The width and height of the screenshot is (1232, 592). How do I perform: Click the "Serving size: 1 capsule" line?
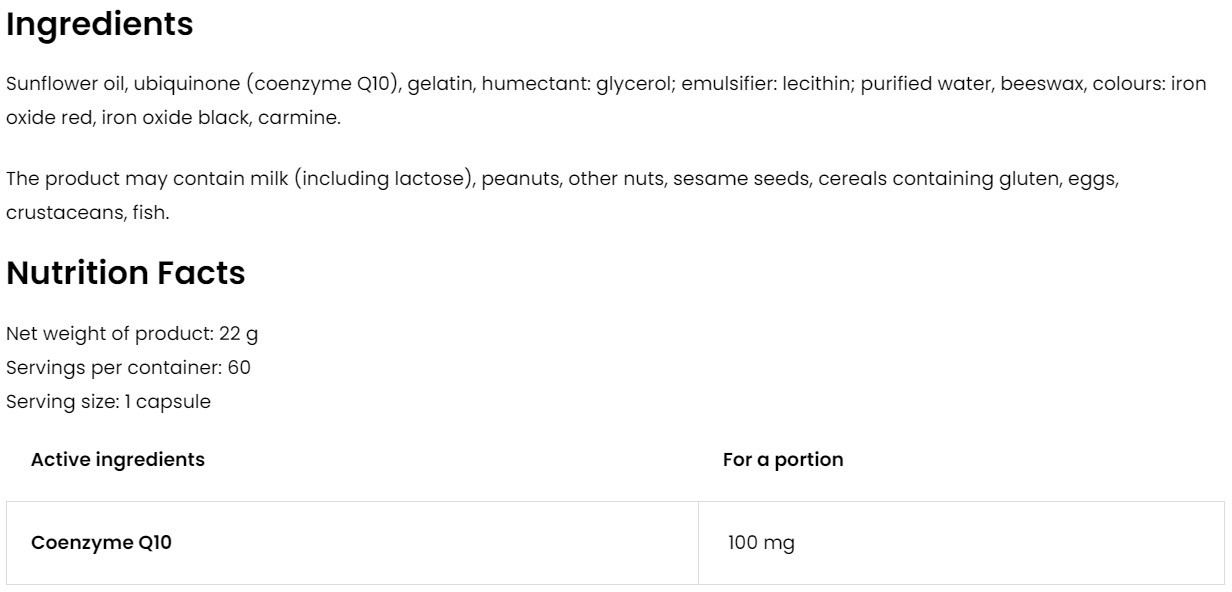[x=108, y=402]
